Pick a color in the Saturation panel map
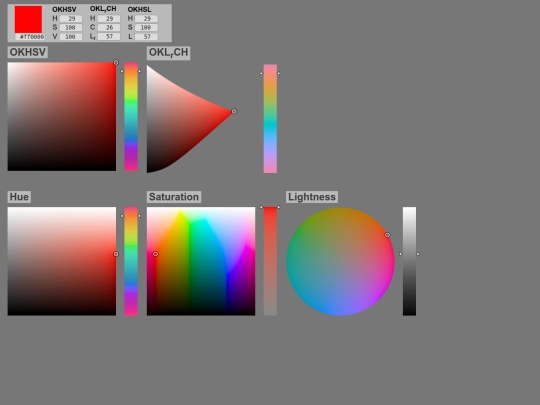540x405 pixels. (201, 261)
